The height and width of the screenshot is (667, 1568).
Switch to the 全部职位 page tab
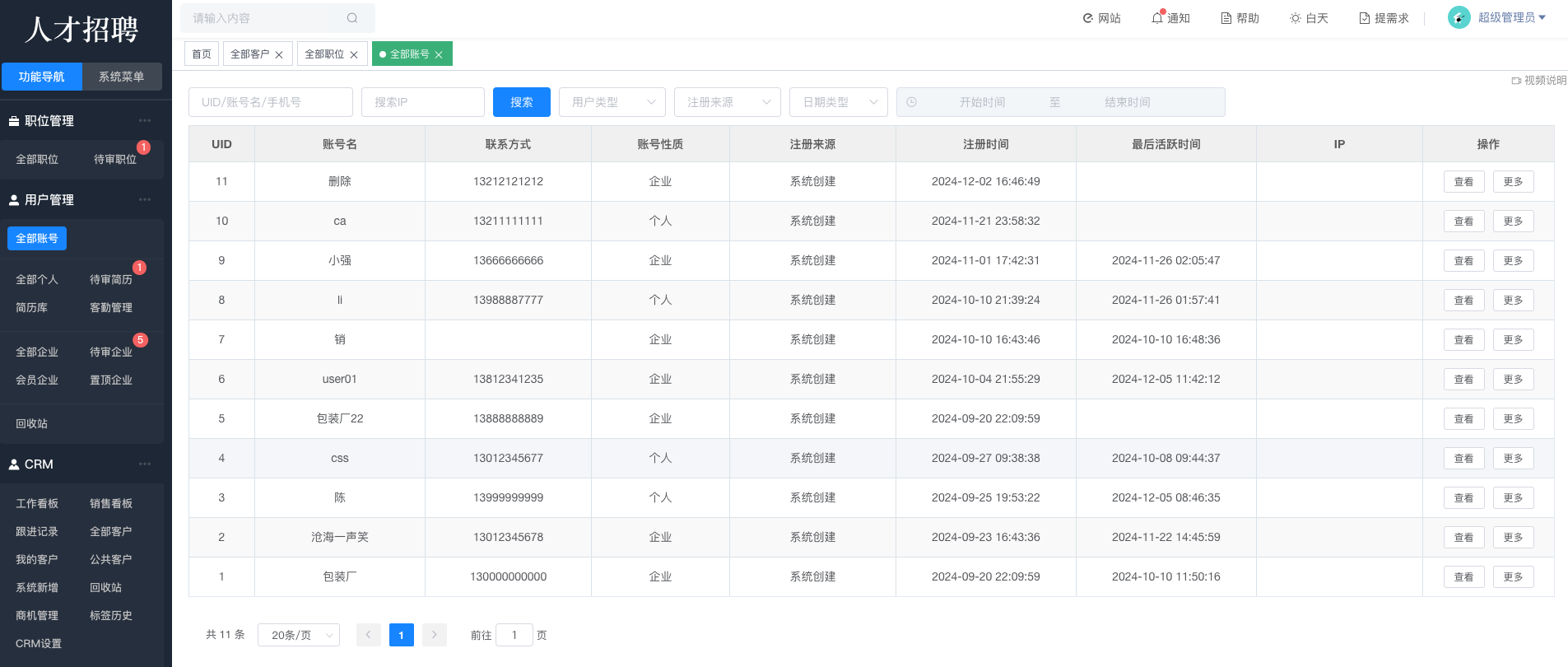[x=324, y=54]
